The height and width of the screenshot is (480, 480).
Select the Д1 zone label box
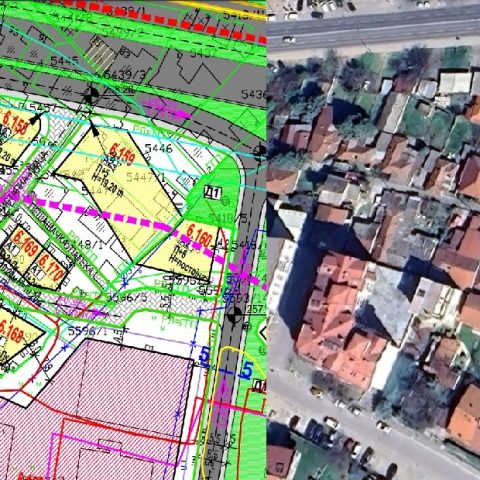point(213,193)
